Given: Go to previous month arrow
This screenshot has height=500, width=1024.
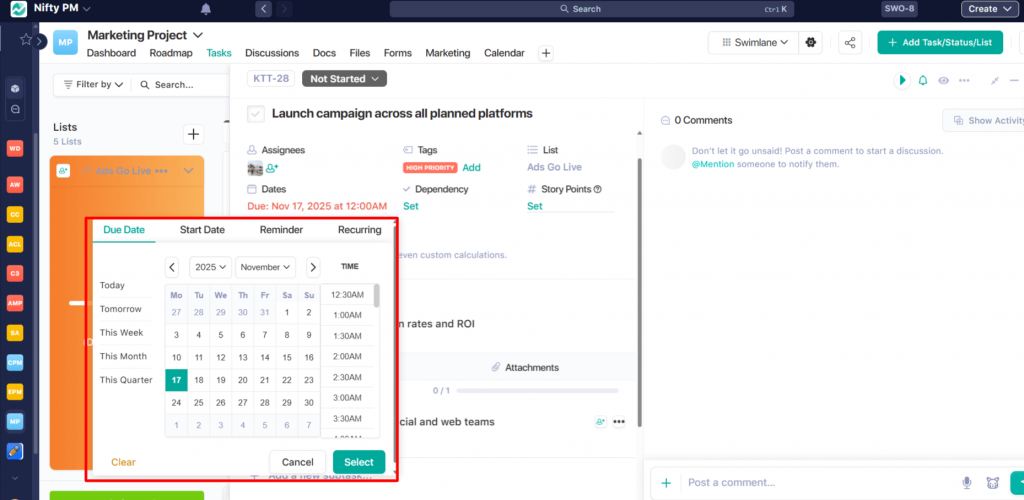Looking at the screenshot, I should pyautogui.click(x=173, y=267).
